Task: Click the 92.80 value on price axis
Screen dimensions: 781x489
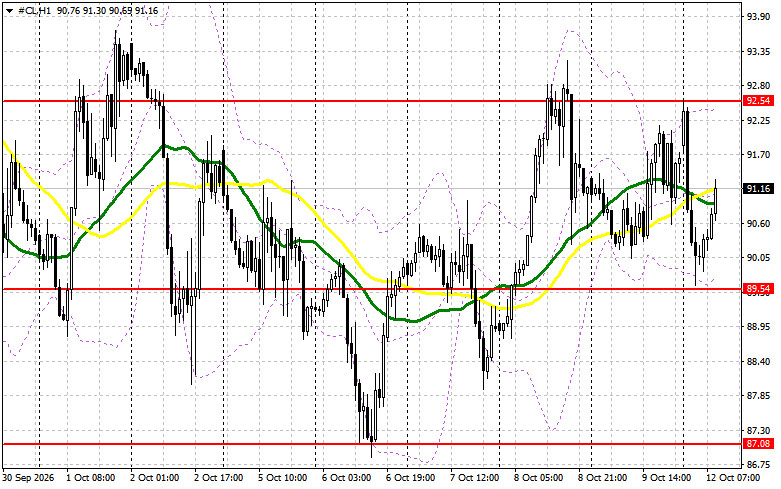Action: tap(759, 86)
